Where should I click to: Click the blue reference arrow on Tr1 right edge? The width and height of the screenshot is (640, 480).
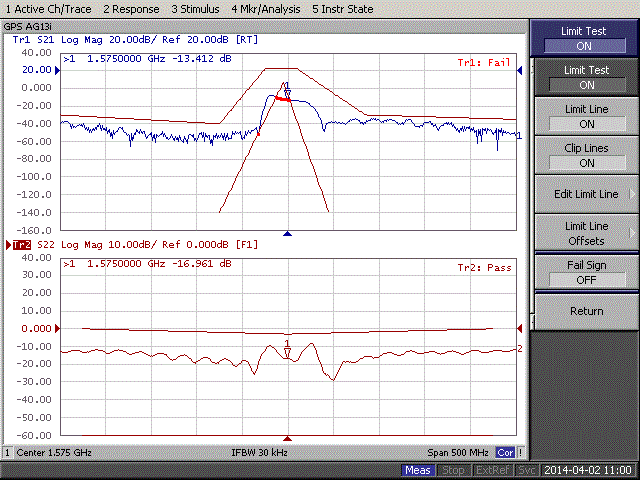520,70
